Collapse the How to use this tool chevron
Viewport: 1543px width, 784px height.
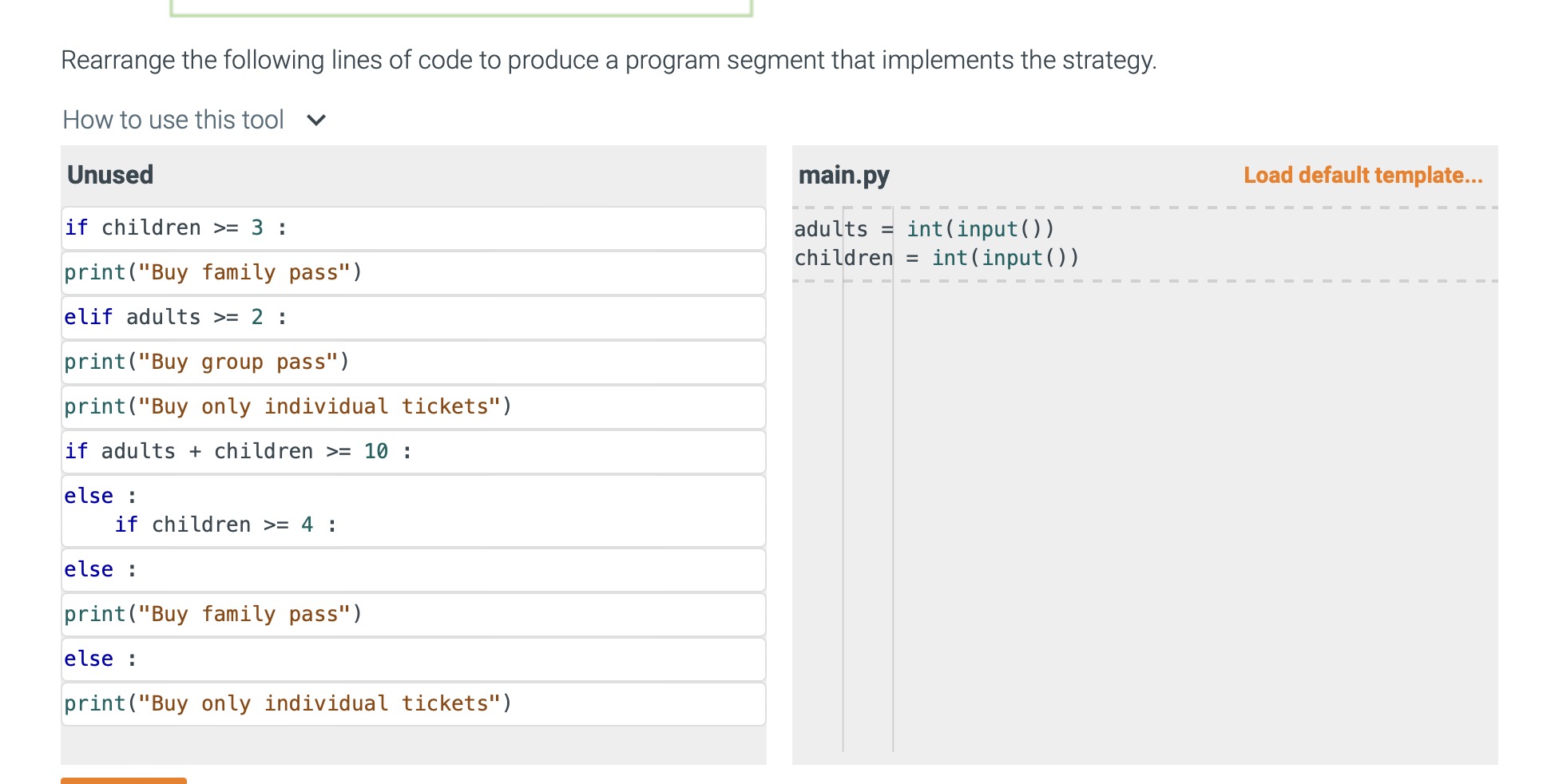(316, 120)
